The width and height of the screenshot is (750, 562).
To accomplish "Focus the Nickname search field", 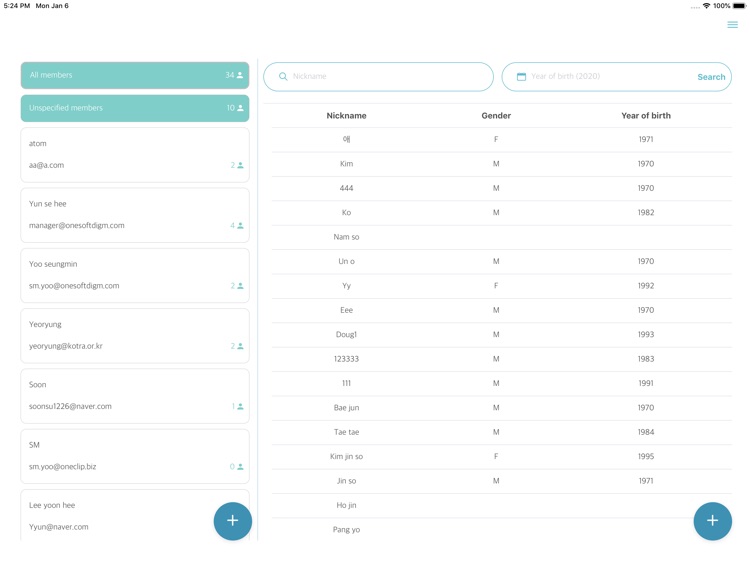I will click(378, 77).
